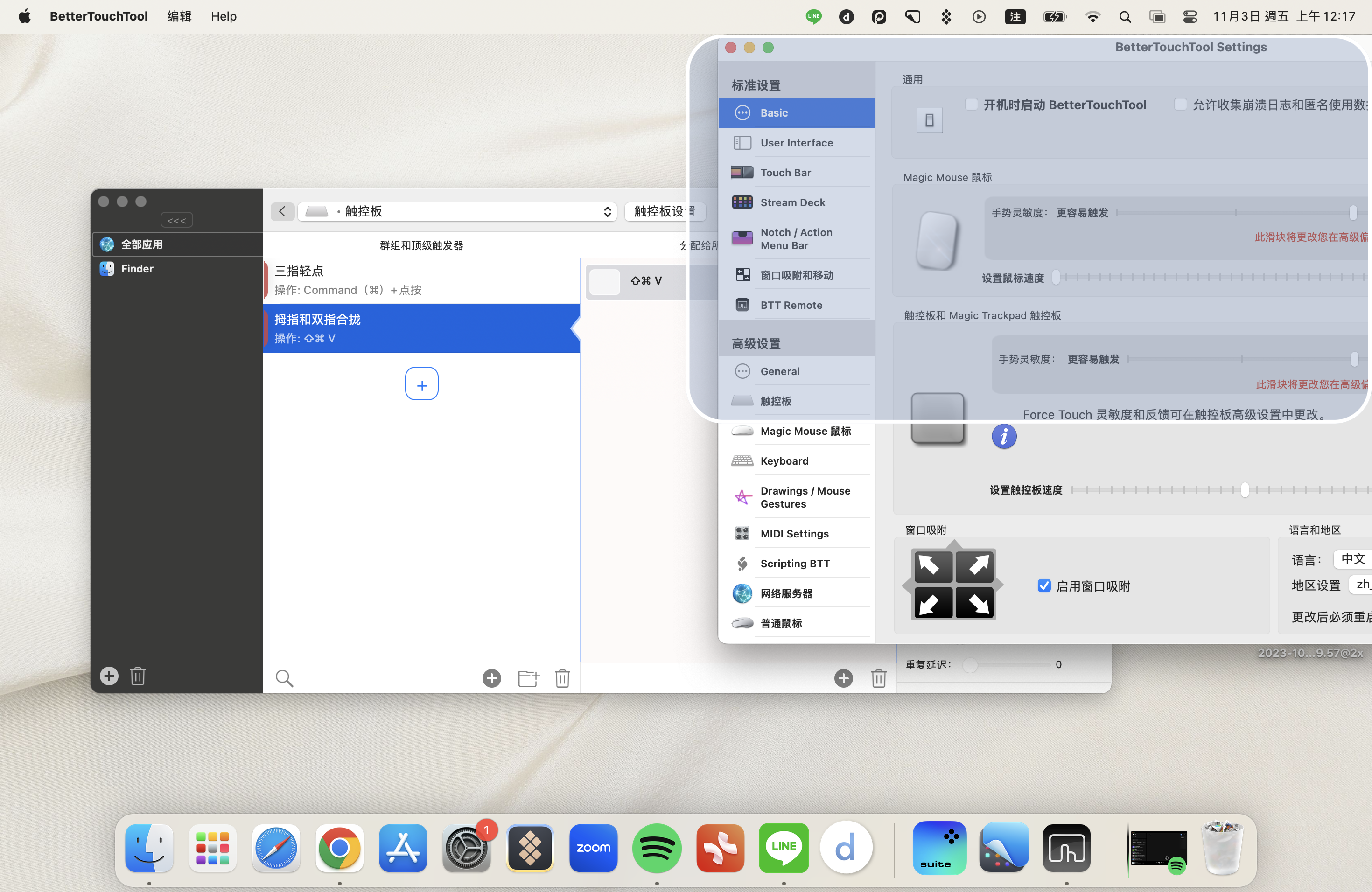Click the search magnifier in trigger list
The image size is (1372, 892).
click(284, 678)
